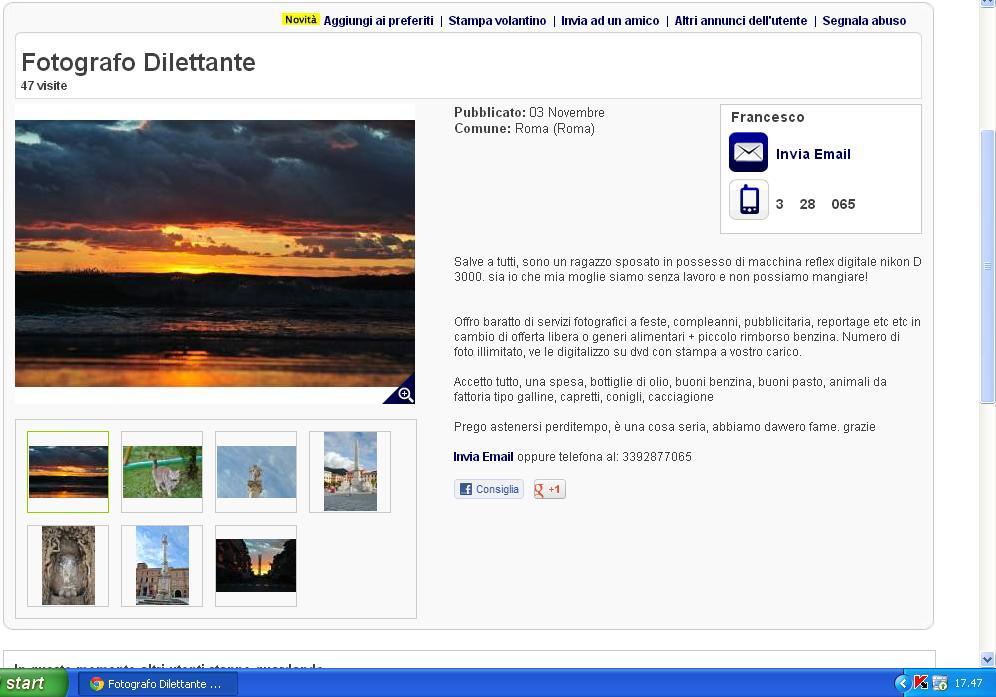This screenshot has width=996, height=697.
Task: Click Facebook Consiglia button
Action: [489, 489]
